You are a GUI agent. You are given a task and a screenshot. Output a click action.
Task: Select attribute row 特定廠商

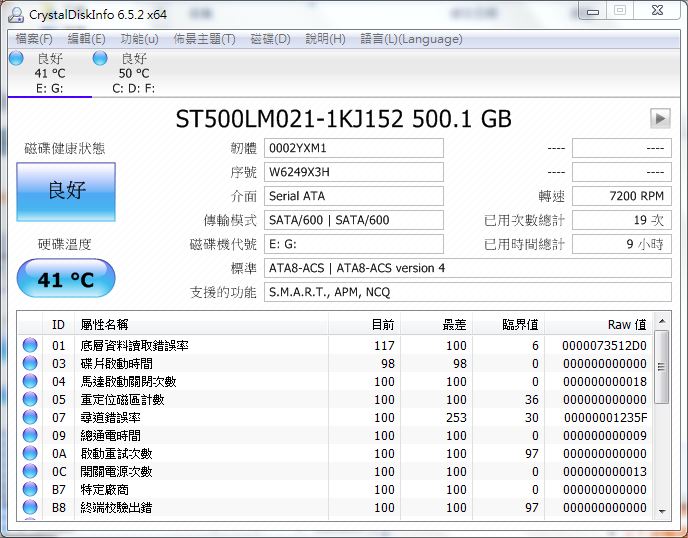pyautogui.click(x=335, y=489)
